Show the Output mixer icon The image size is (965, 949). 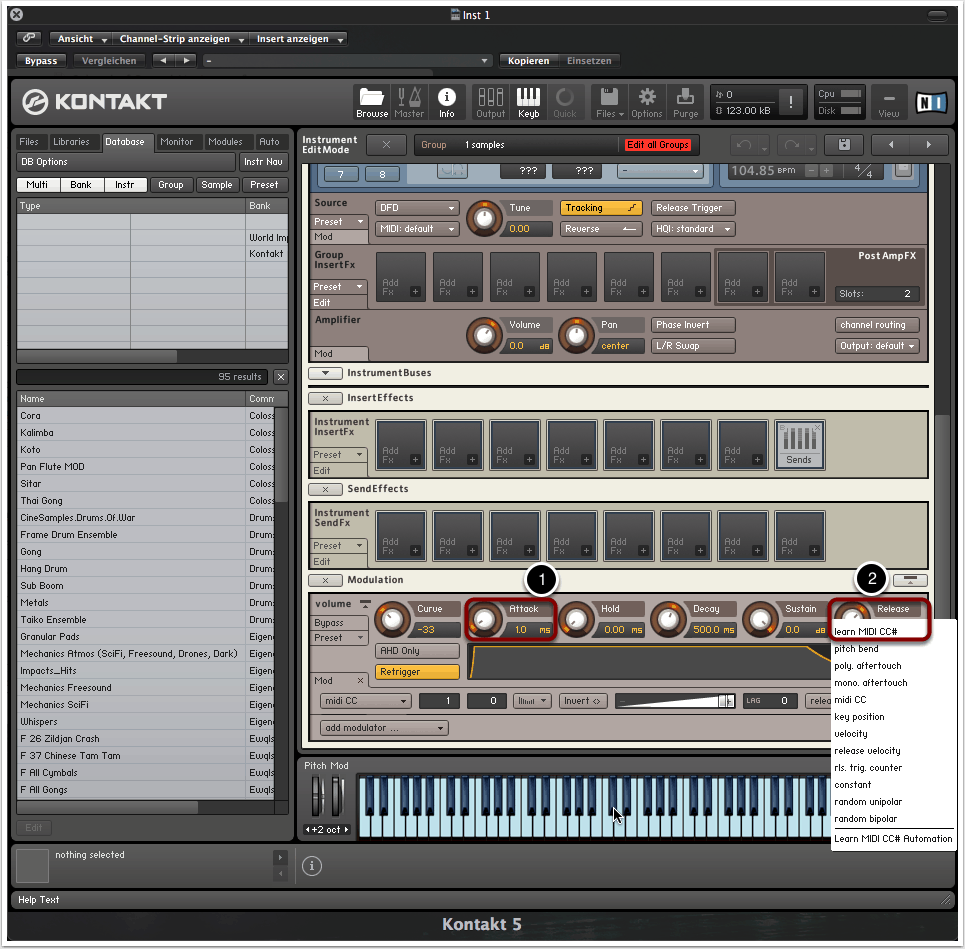point(490,101)
